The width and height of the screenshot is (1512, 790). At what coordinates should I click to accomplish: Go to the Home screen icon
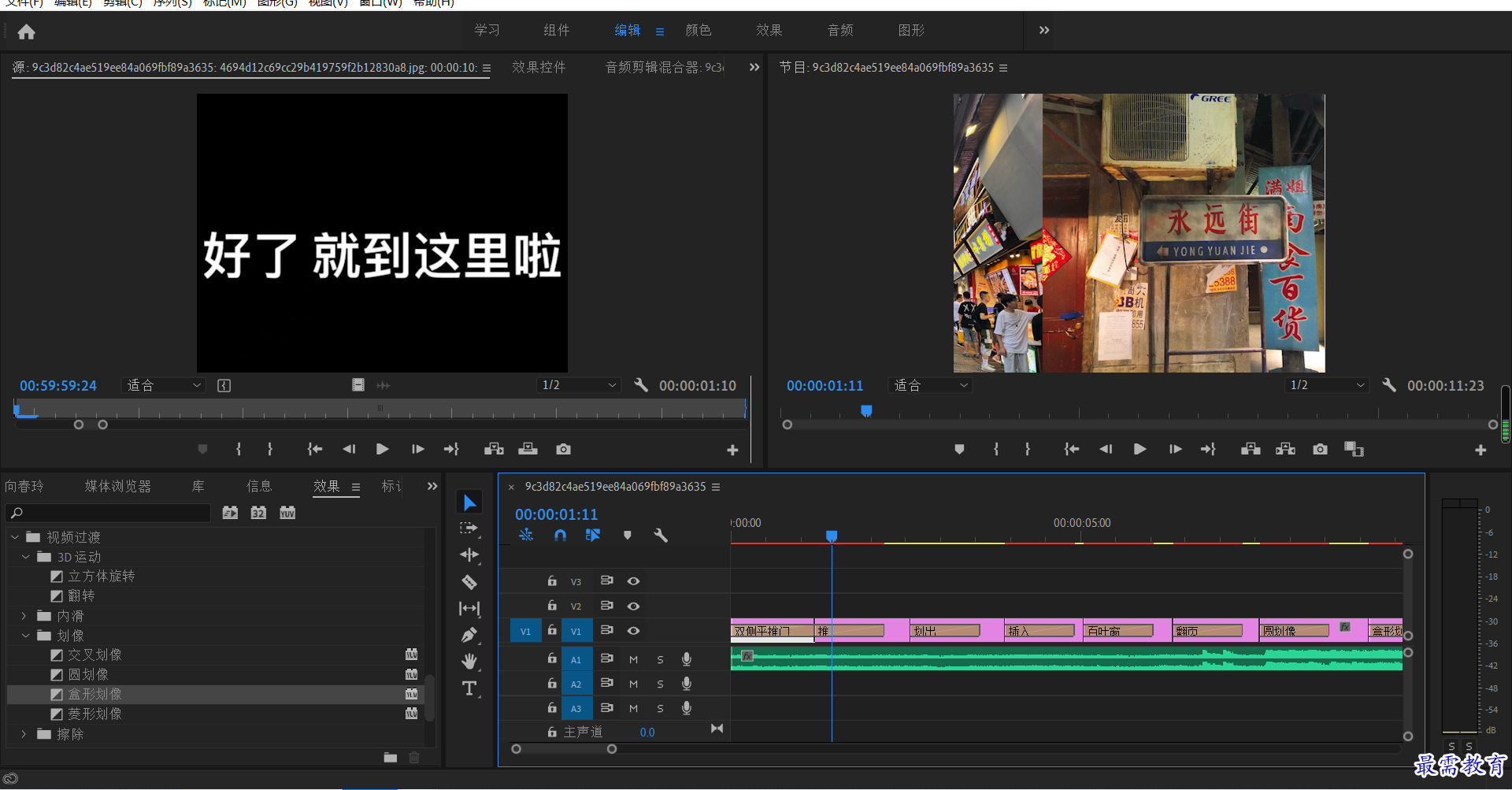point(26,32)
